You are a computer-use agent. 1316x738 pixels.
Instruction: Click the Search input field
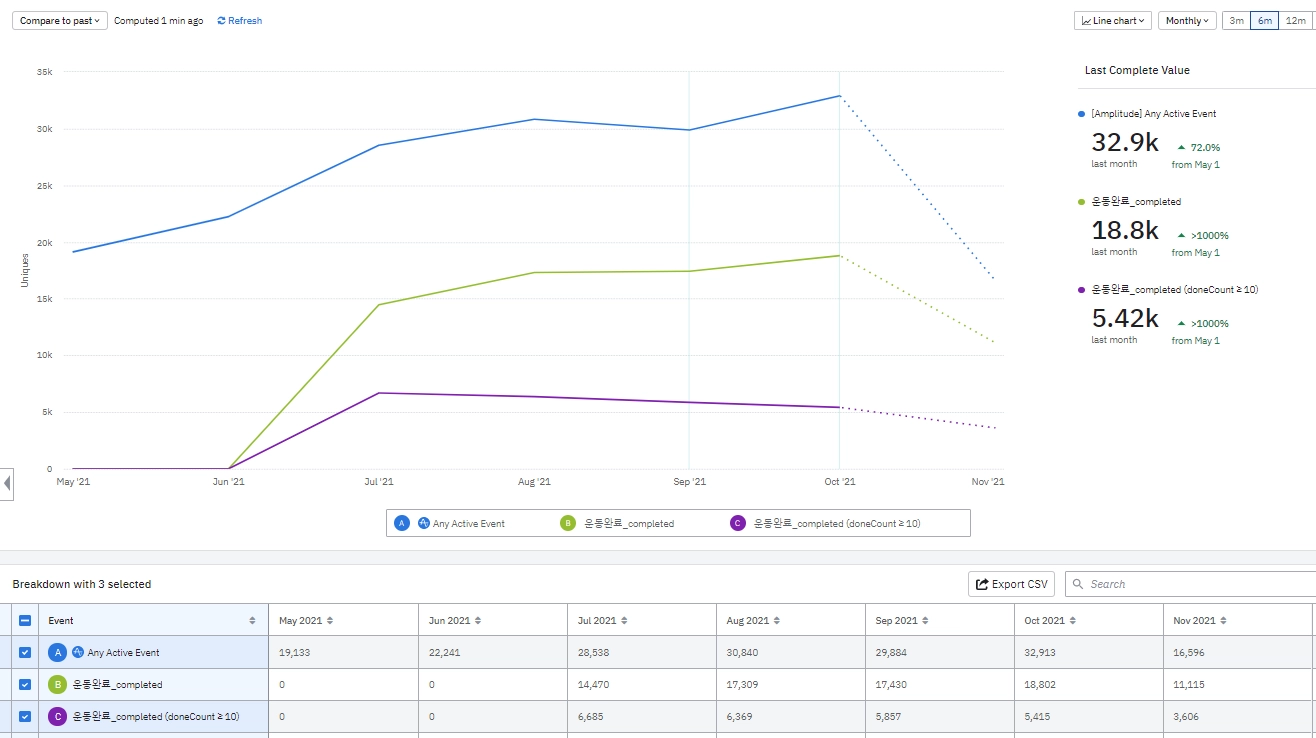tap(1195, 584)
